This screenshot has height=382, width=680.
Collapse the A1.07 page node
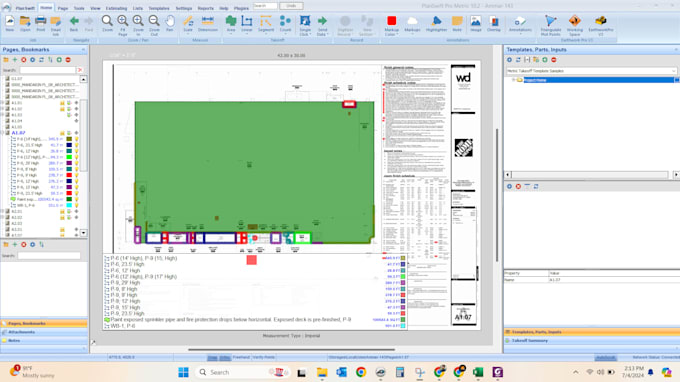pyautogui.click(x=3, y=133)
